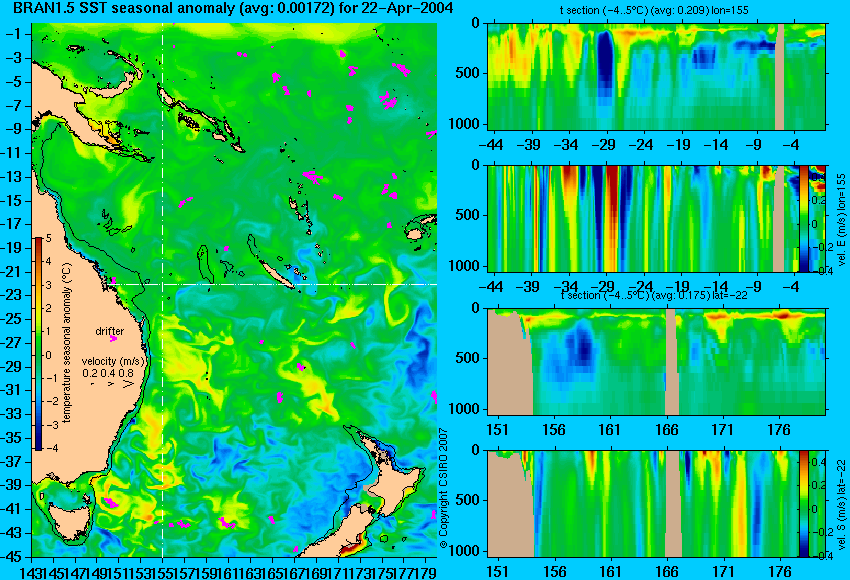The width and height of the screenshot is (850, 580).
Task: Click the 'vel. E (m/s) lon=155' vertical label
Action: [842, 220]
